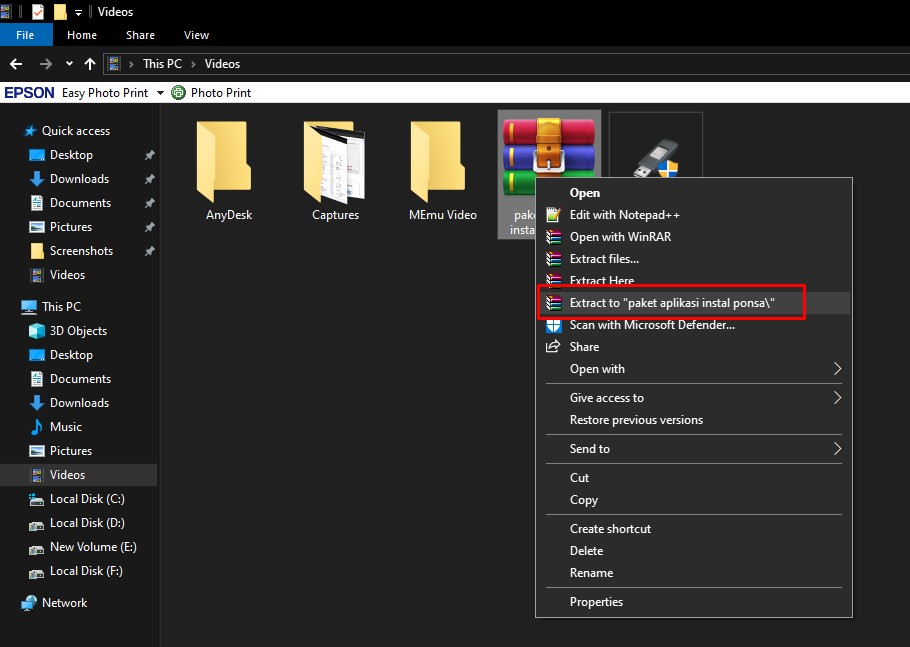Click the This PC monitor icon in sidebar
Image resolution: width=910 pixels, height=647 pixels.
(x=28, y=307)
